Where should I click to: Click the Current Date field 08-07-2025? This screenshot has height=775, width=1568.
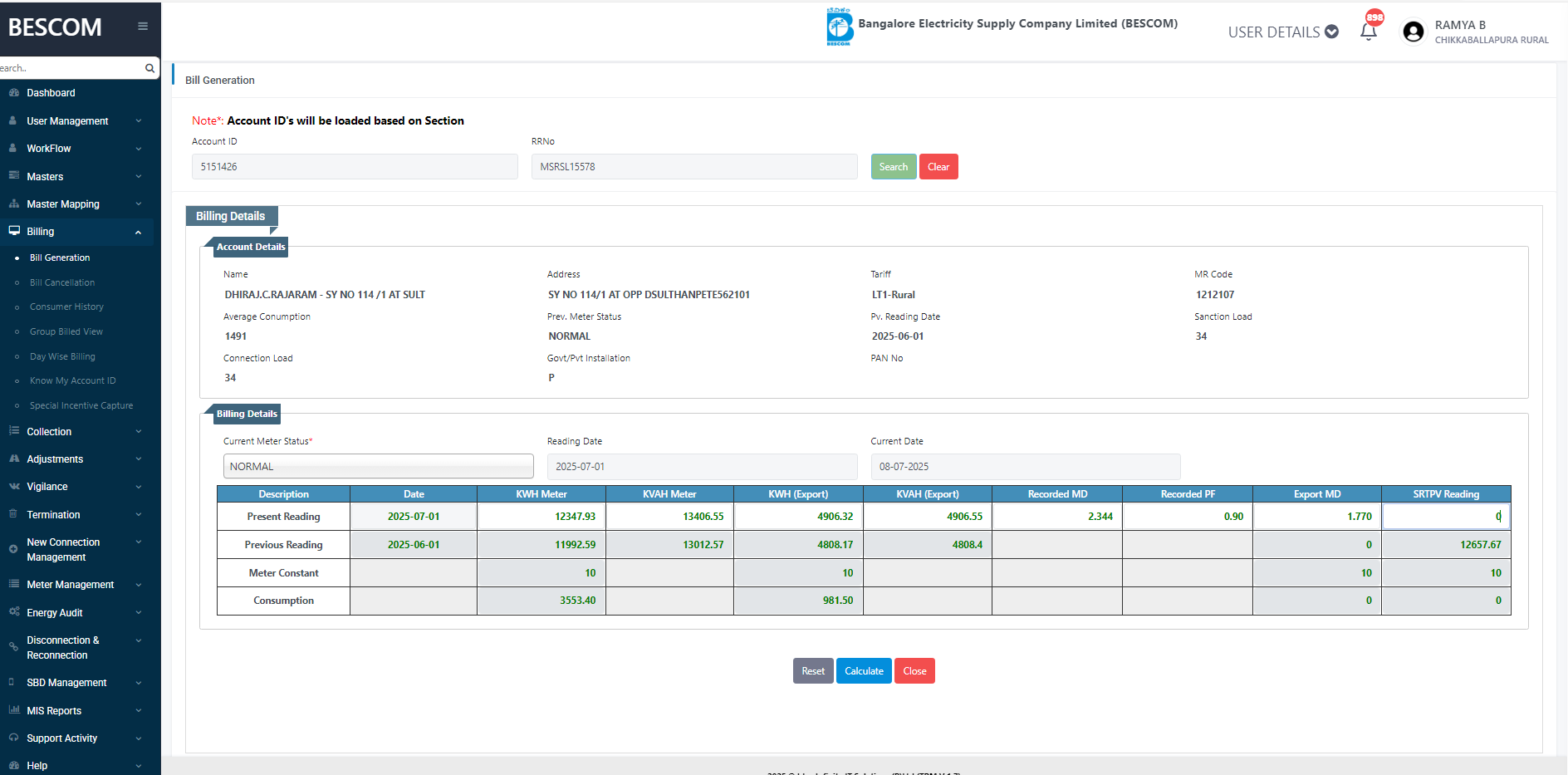click(x=1026, y=466)
